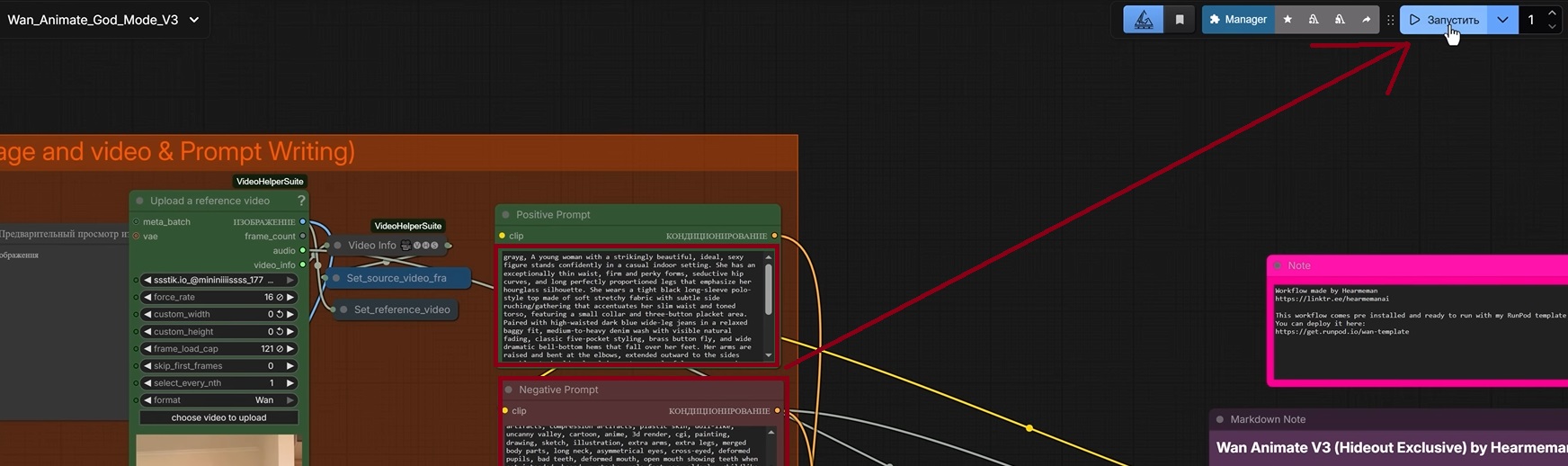Click the linktr.ee/hearmemanai link in the Note
The image size is (1568, 466).
[1332, 299]
